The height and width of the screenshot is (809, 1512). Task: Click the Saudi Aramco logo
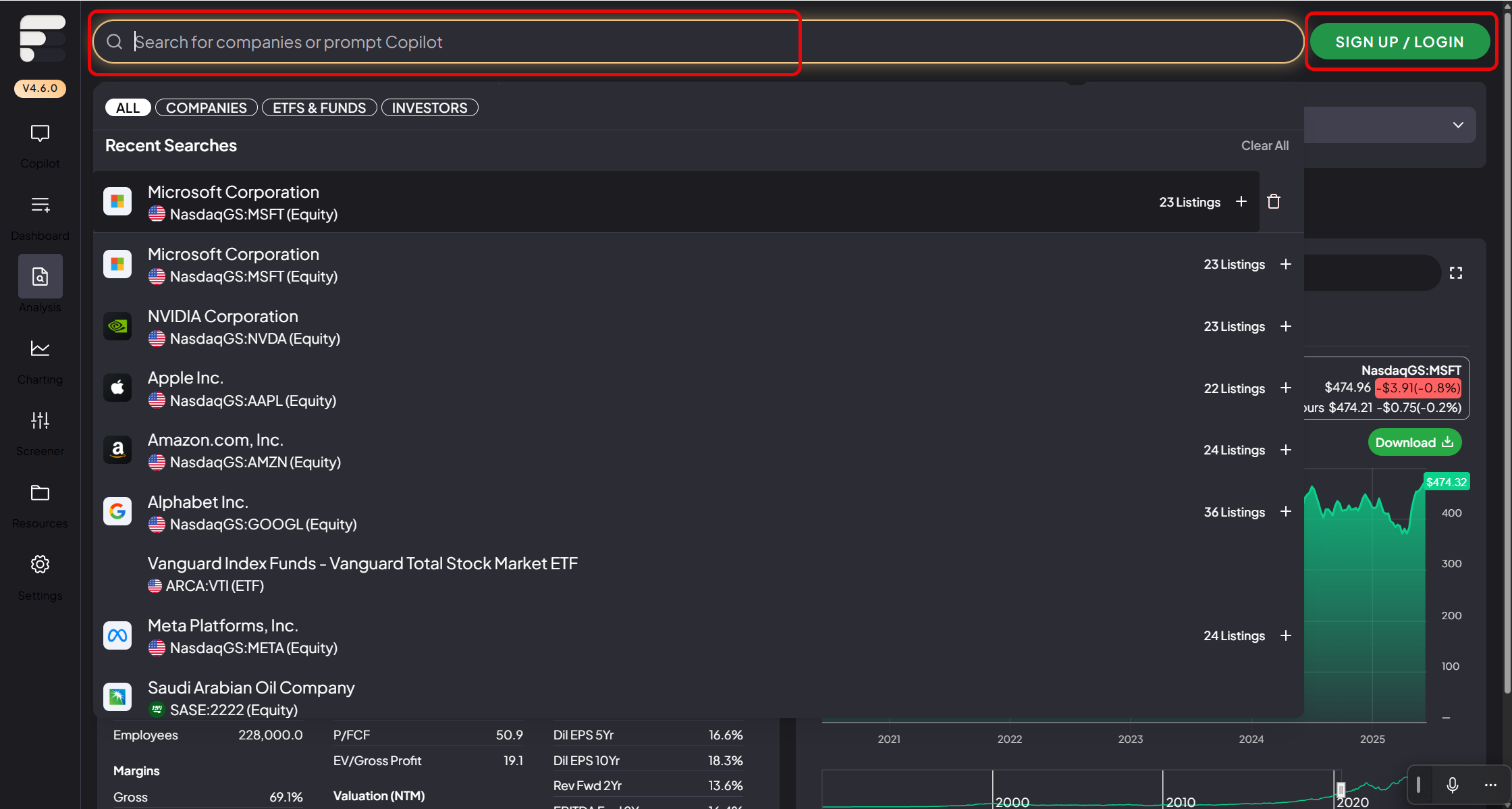[117, 697]
